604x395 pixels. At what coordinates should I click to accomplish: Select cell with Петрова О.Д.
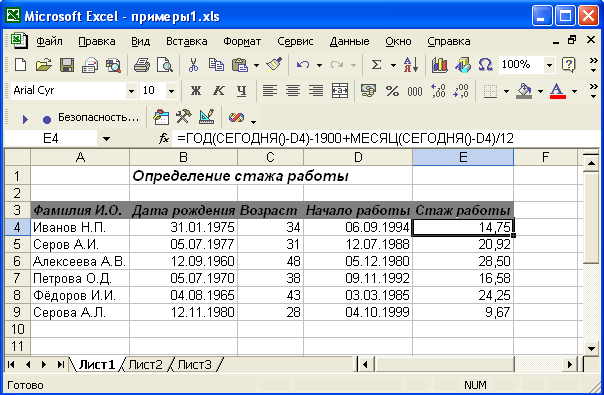pyautogui.click(x=80, y=278)
